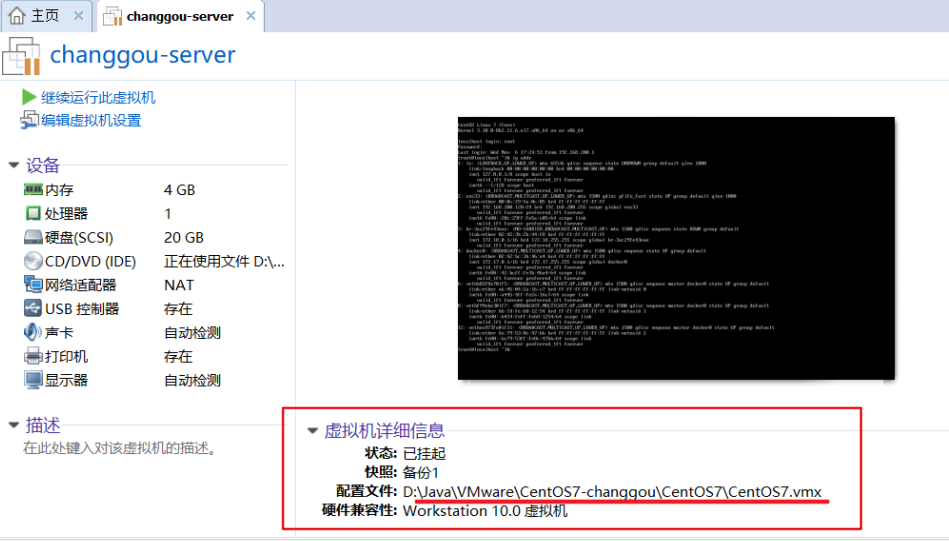
Task: Select the 显示器 device label
Action: tap(67, 381)
